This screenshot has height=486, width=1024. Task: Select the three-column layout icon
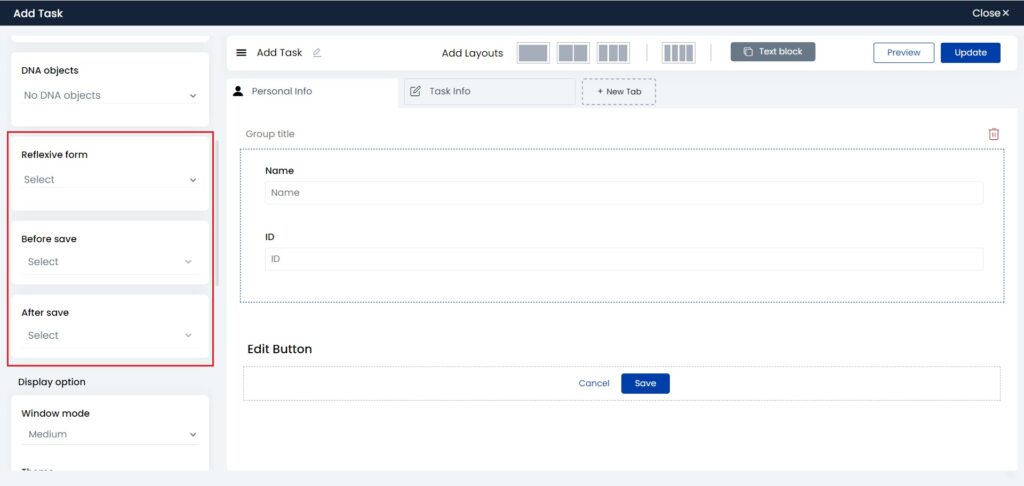pyautogui.click(x=613, y=53)
